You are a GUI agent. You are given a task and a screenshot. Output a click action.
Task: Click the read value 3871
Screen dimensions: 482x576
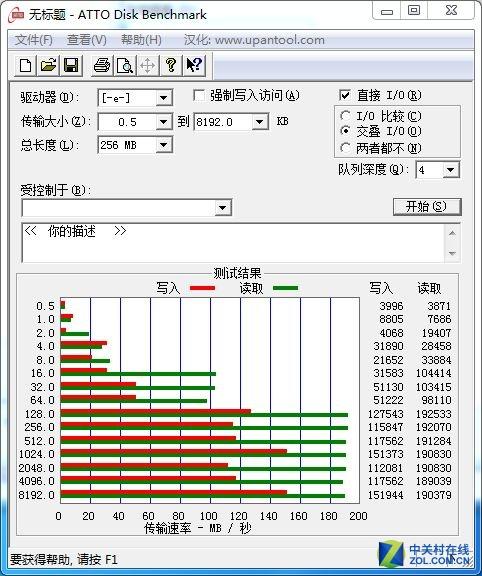pos(439,306)
